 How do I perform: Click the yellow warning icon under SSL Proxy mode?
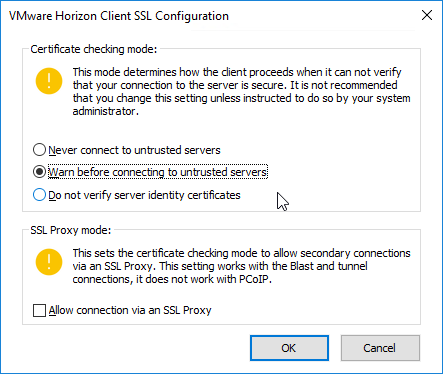[49, 262]
